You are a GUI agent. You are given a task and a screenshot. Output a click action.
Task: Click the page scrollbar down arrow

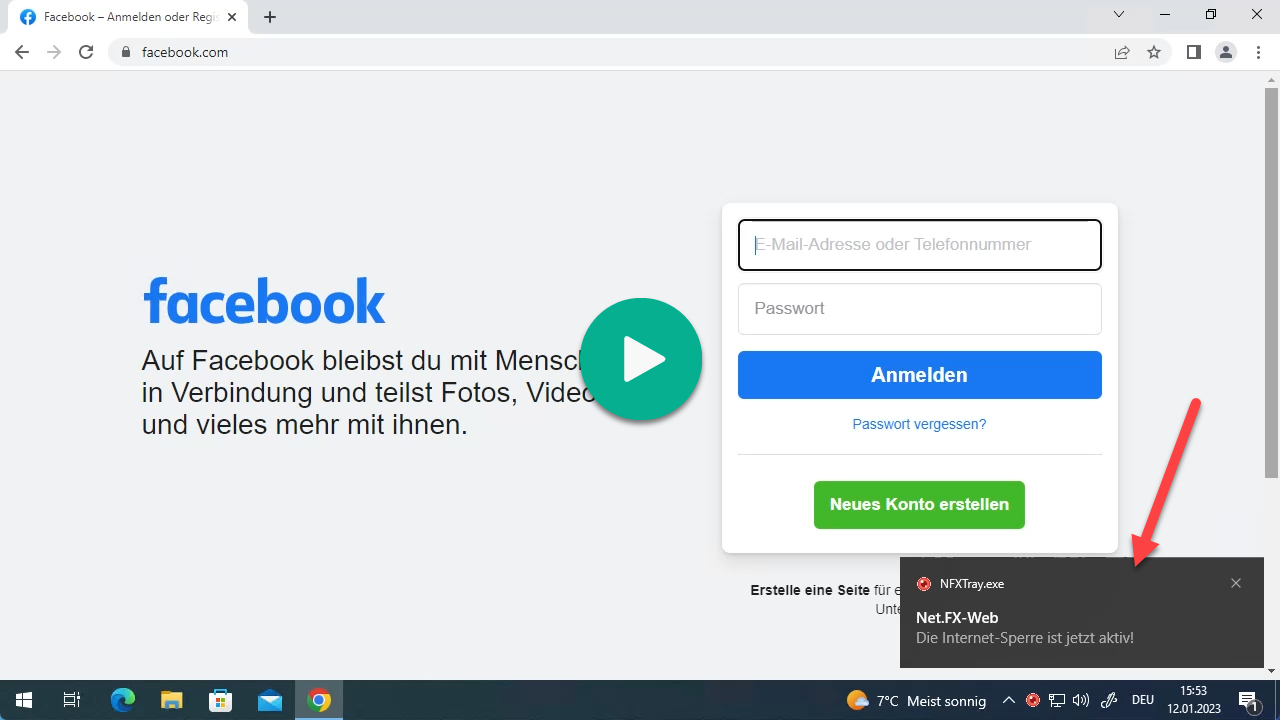1272,671
